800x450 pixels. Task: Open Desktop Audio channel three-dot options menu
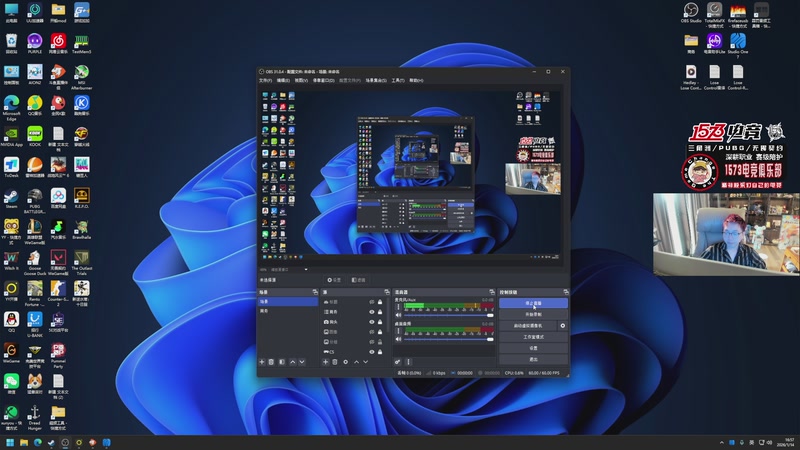[398, 331]
